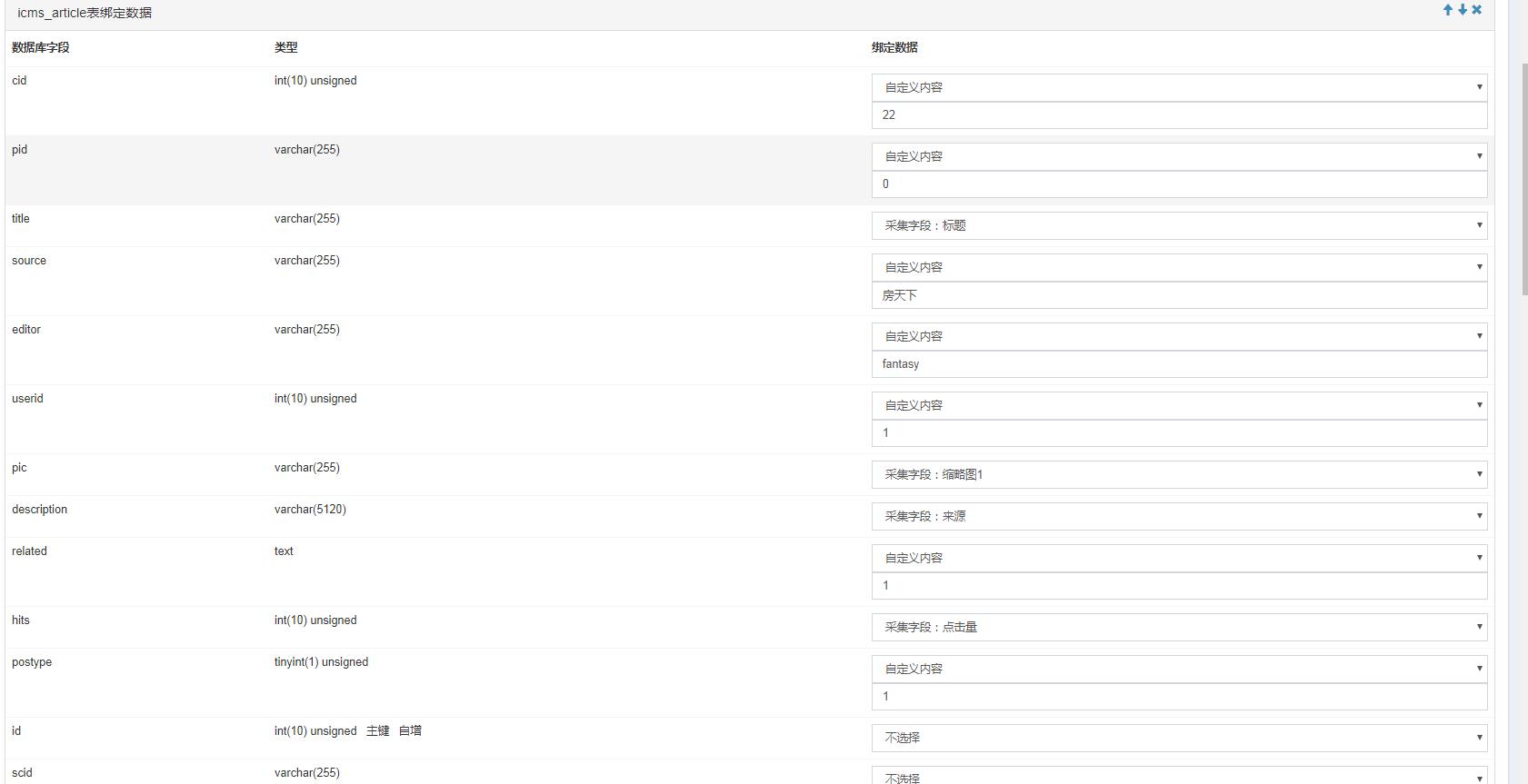Click the title field name

pos(21,219)
